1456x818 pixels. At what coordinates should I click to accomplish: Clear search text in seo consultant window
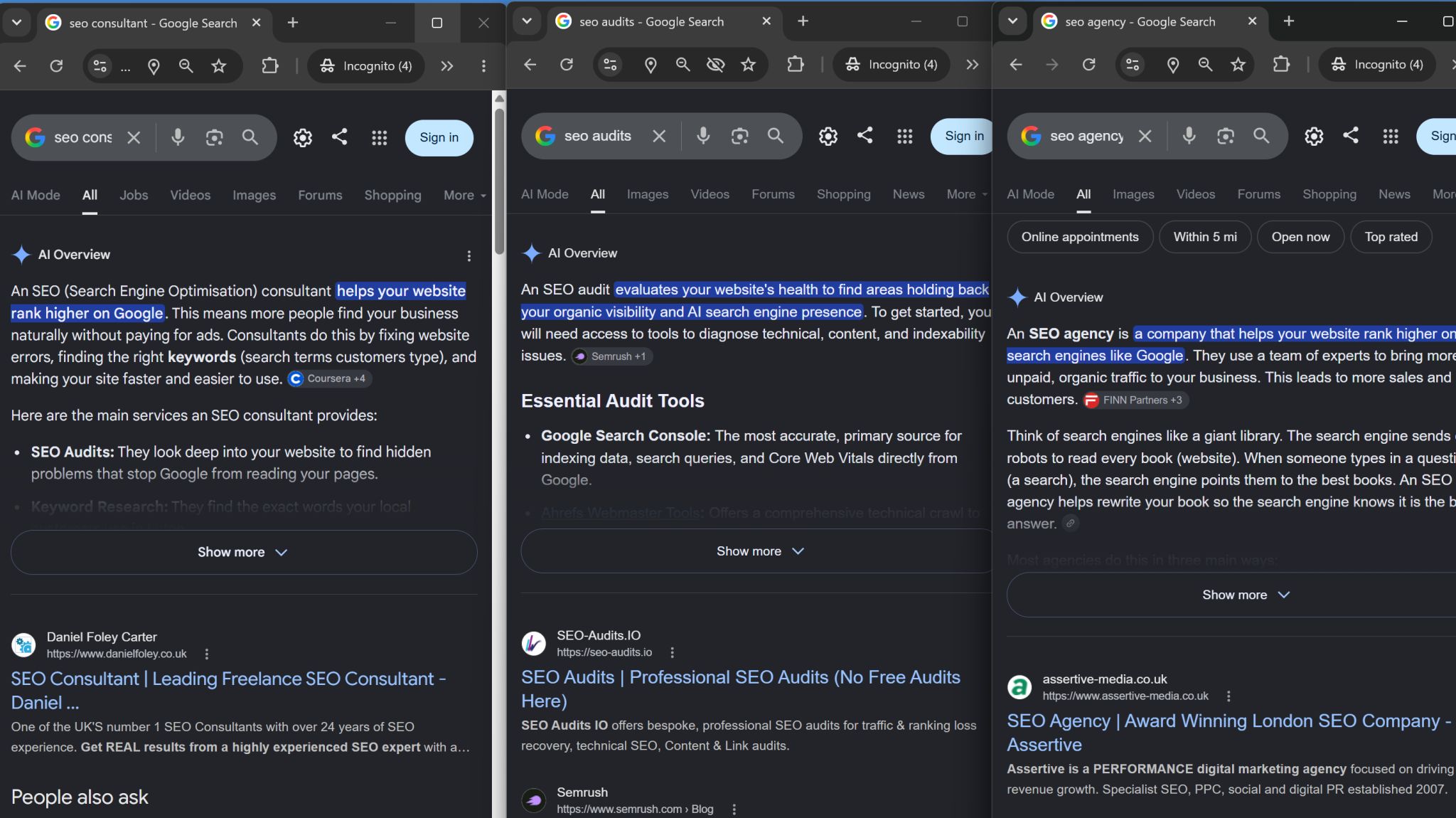click(134, 137)
